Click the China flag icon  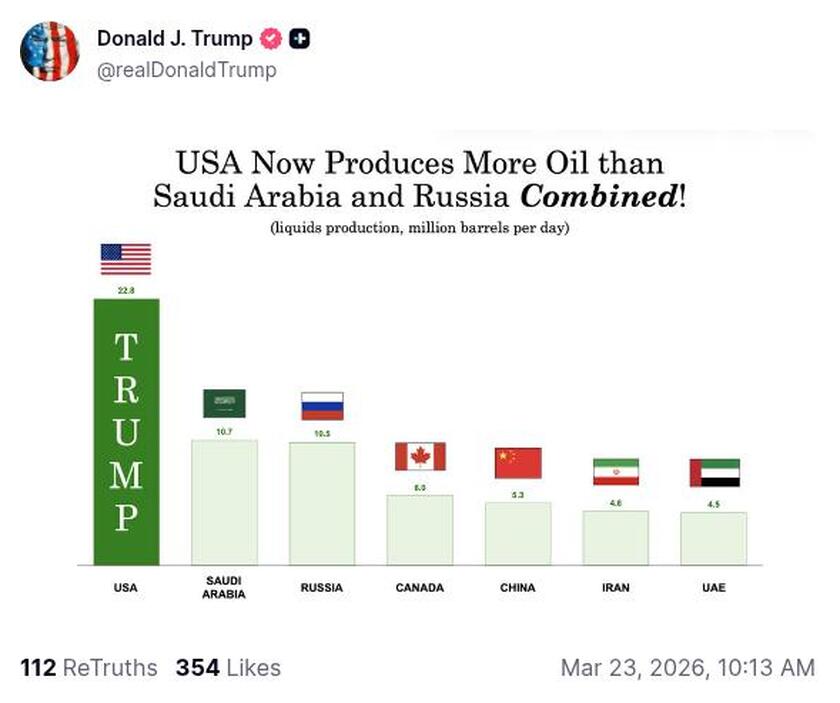[x=518, y=462]
